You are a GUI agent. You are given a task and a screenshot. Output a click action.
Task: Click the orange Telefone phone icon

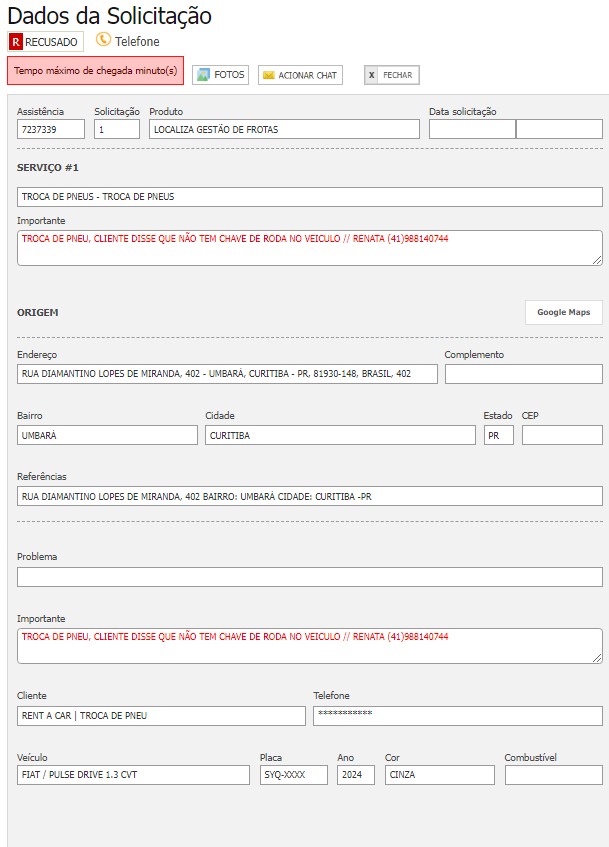coord(103,40)
